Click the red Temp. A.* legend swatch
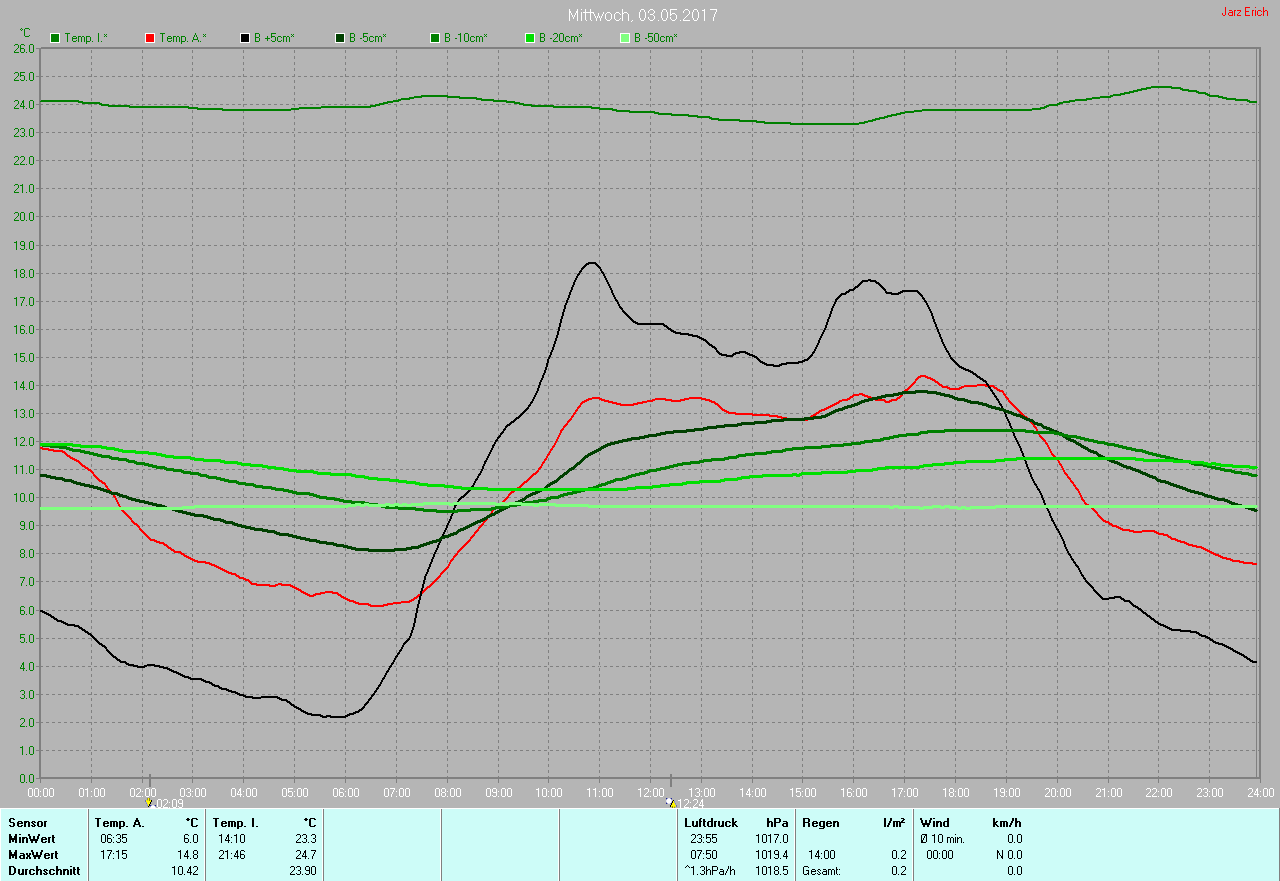 tap(150, 38)
